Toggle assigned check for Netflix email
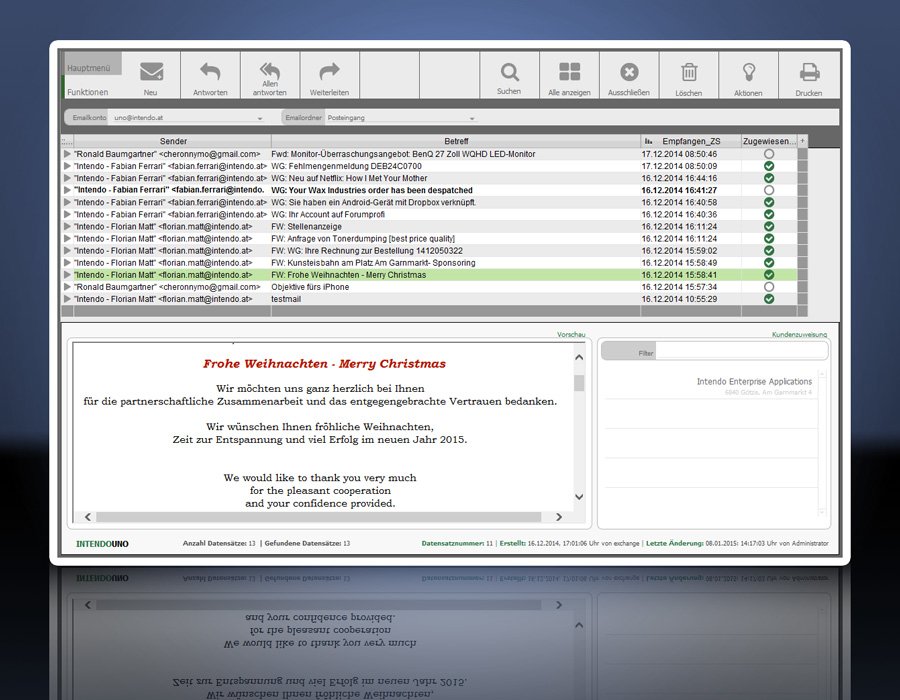This screenshot has width=900, height=700. [769, 178]
